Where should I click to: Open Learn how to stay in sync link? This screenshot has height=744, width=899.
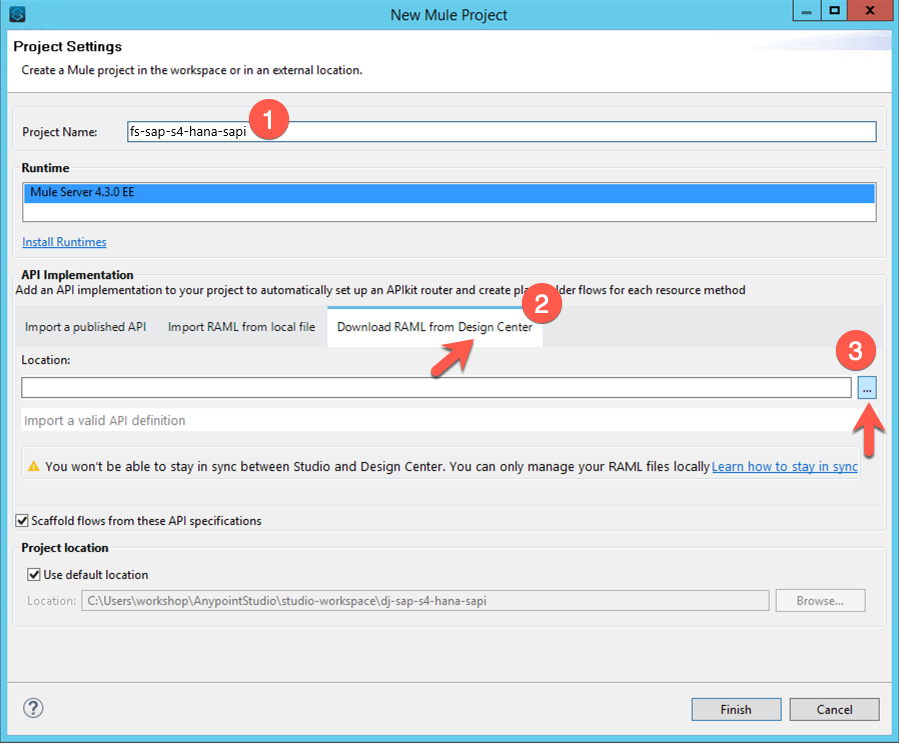click(784, 467)
